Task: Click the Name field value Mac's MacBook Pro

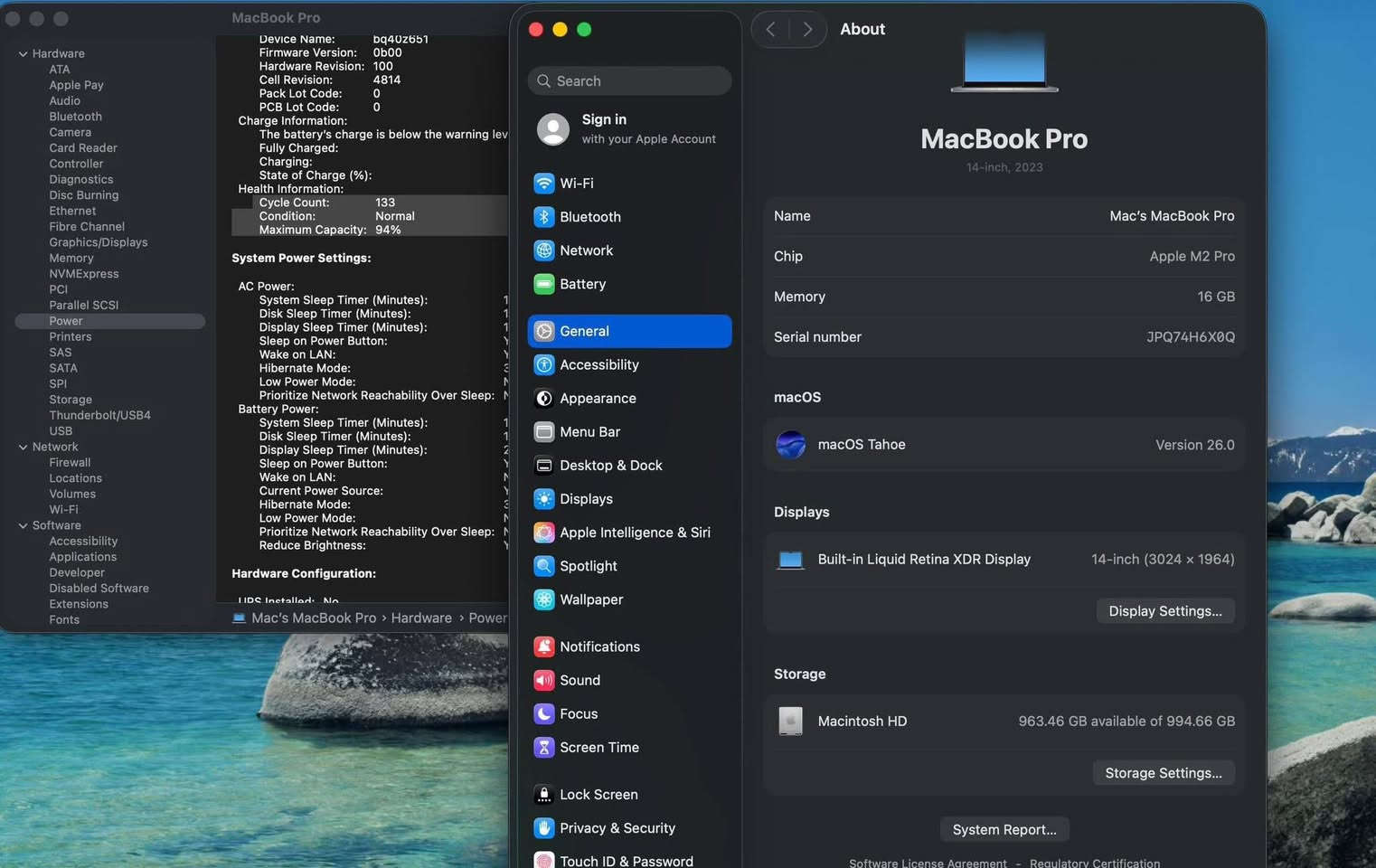Action: [x=1172, y=216]
